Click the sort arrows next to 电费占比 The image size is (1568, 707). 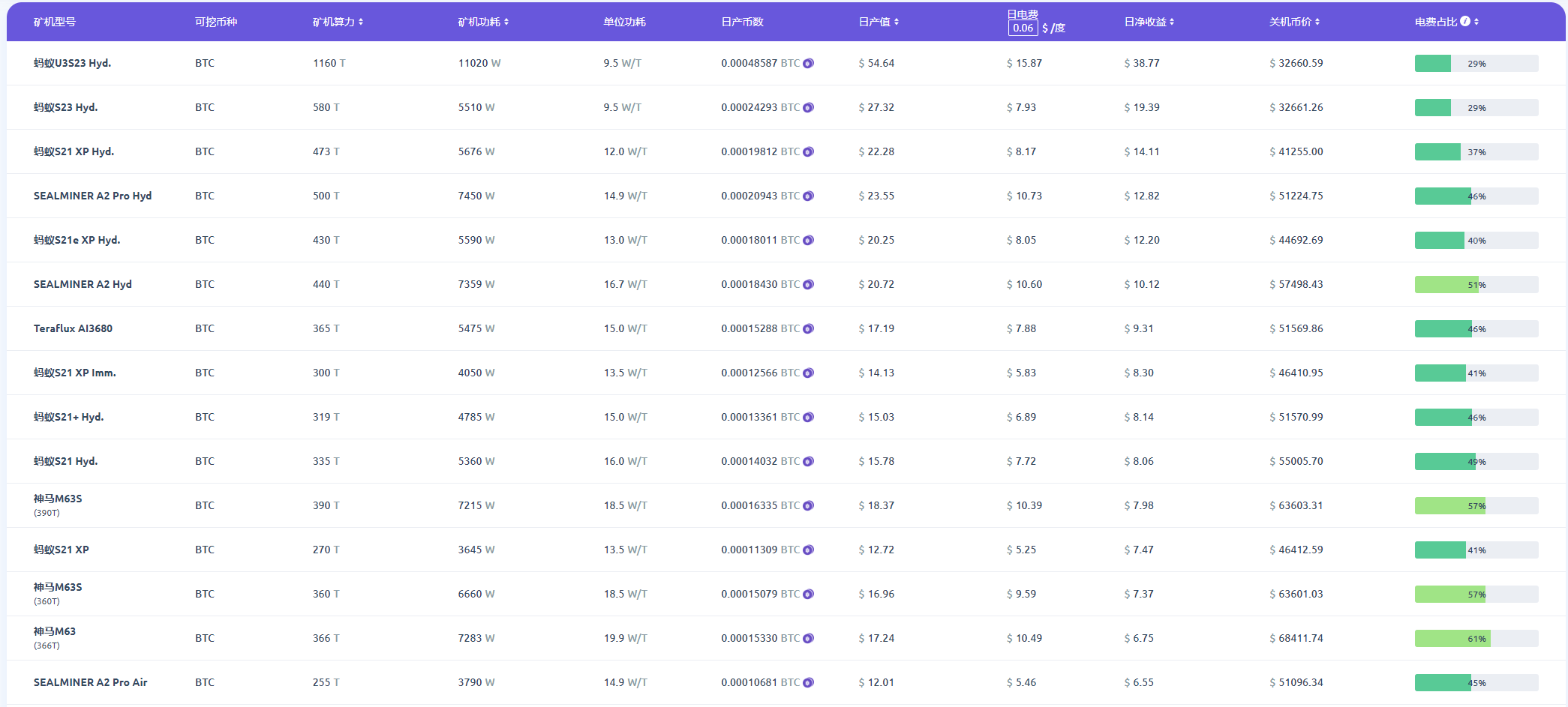tap(1476, 22)
